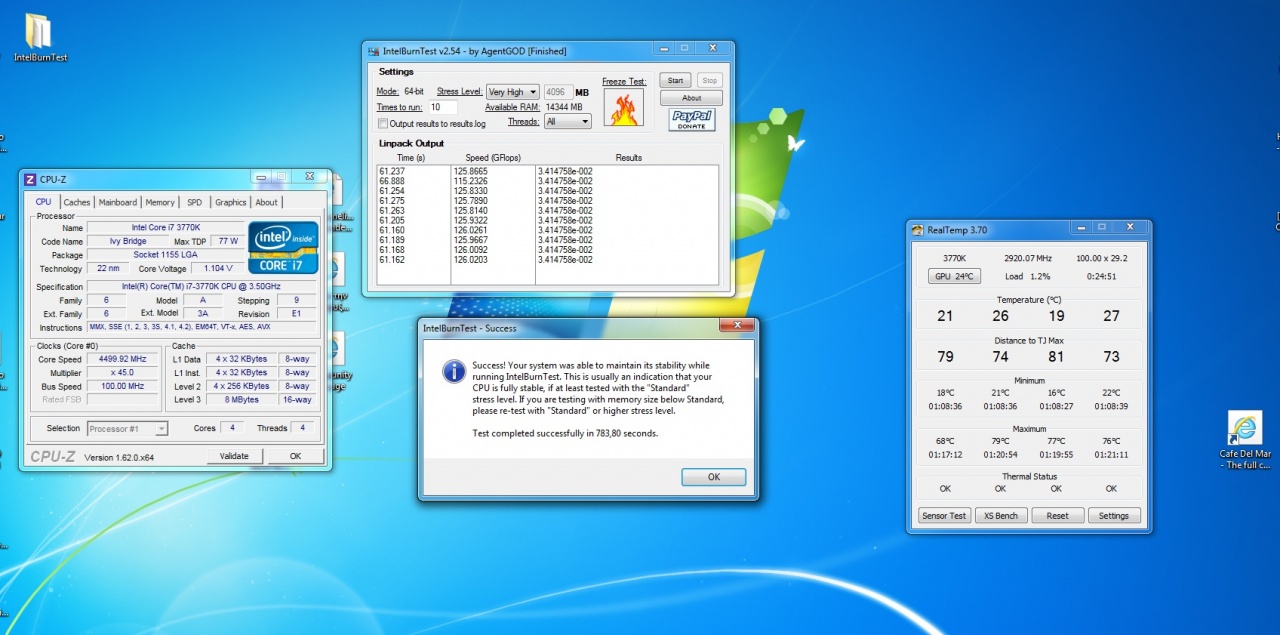Screen dimensions: 1280x635
Task: Launch XS Bench in RealTemp
Action: pos(1001,516)
